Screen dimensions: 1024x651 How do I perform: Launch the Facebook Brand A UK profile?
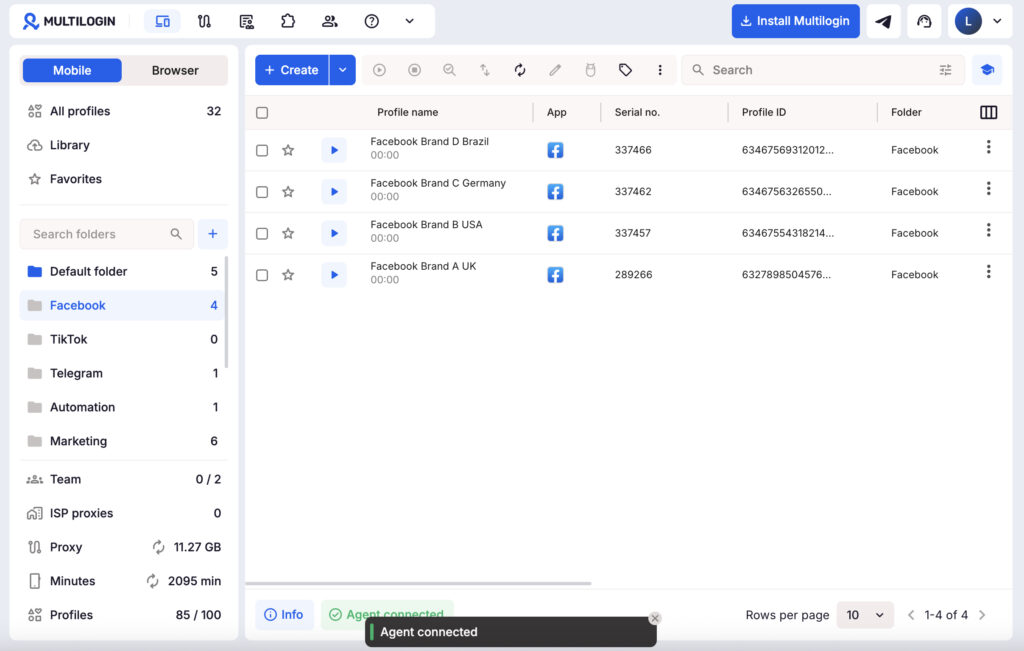pyautogui.click(x=334, y=275)
